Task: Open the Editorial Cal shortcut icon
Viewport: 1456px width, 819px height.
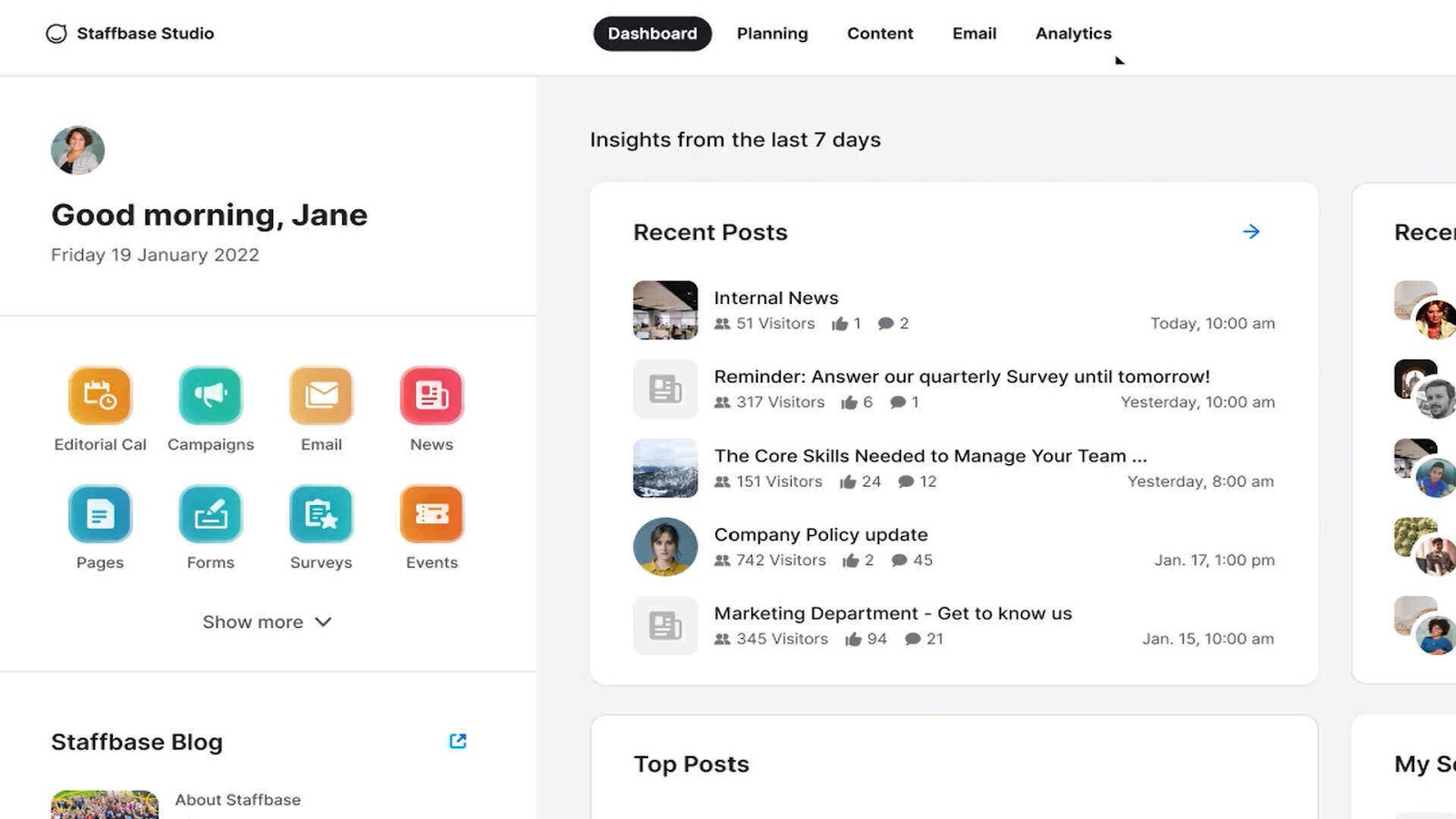Action: (x=99, y=395)
